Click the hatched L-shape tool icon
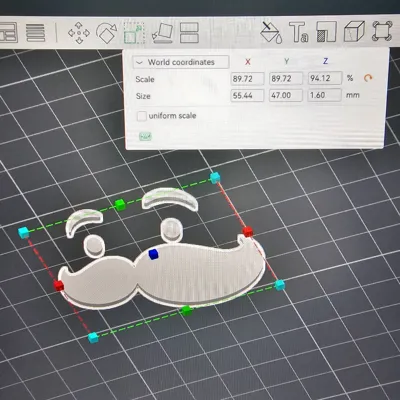400x400 pixels. click(326, 32)
